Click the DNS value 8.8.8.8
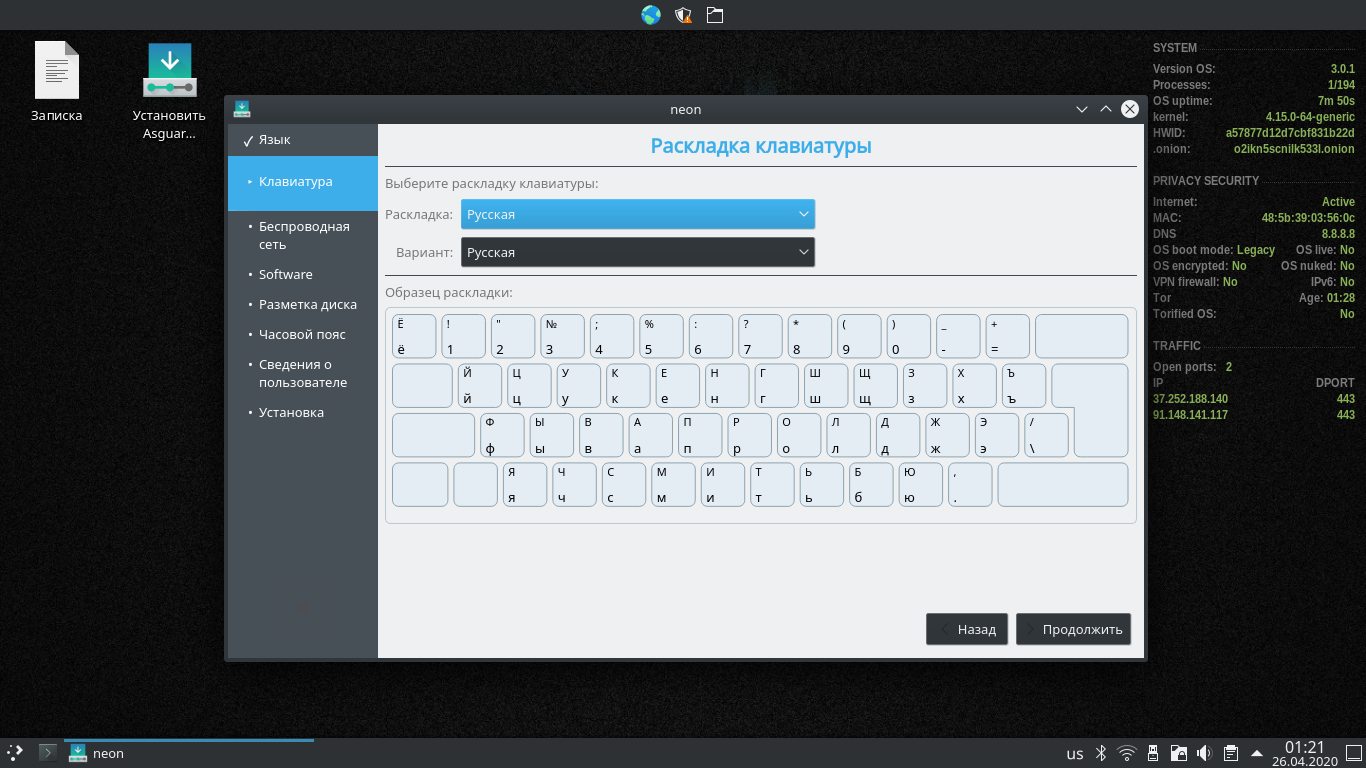The image size is (1366, 768). tap(1338, 234)
